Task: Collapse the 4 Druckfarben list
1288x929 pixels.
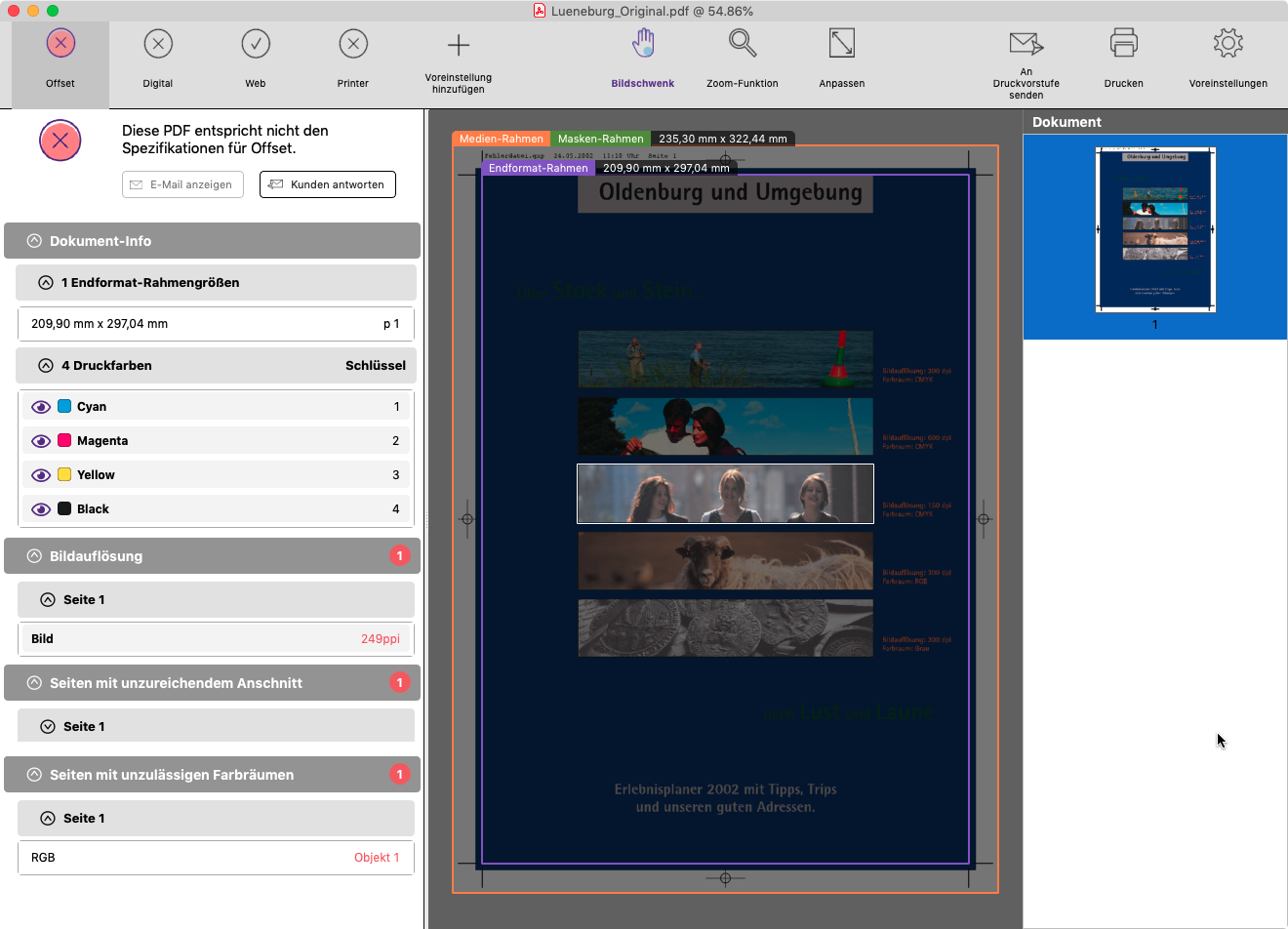Action: pyautogui.click(x=45, y=365)
